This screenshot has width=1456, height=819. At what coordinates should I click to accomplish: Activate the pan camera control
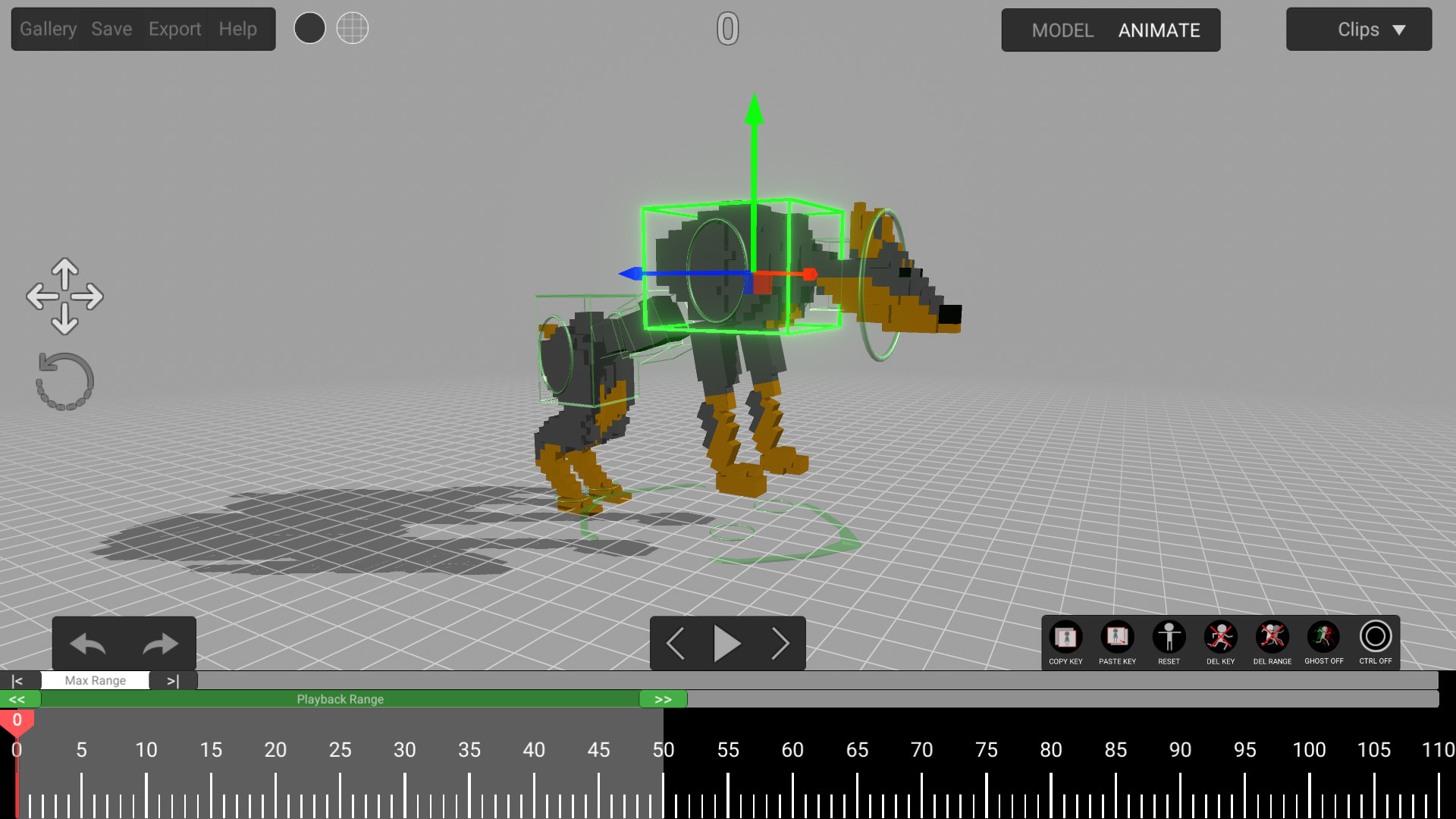tap(64, 297)
